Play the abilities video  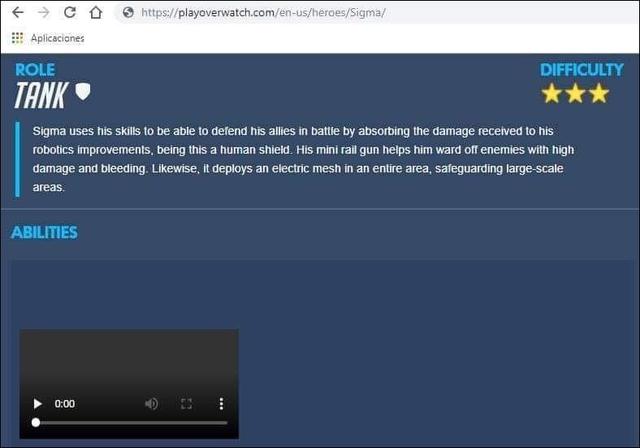tap(37, 404)
